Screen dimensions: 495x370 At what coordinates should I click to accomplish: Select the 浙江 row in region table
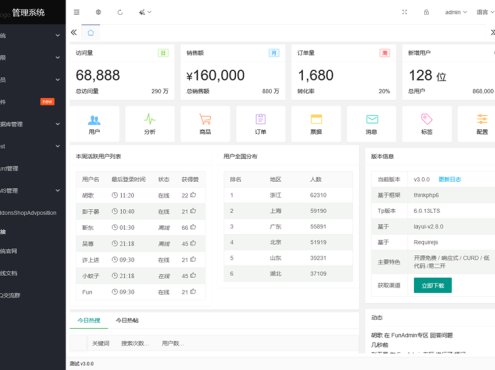click(x=288, y=195)
